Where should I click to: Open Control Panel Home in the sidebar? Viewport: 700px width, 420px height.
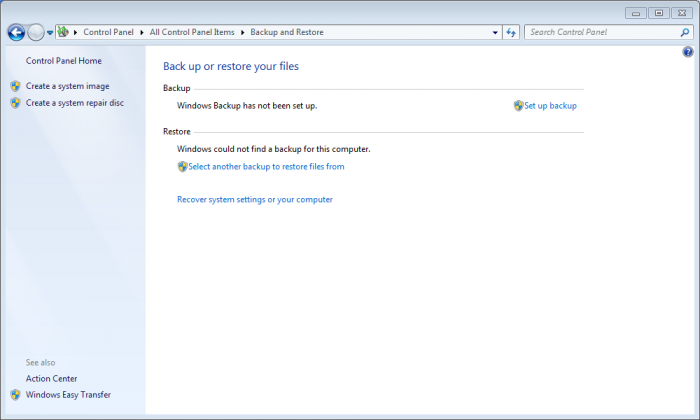(63, 61)
